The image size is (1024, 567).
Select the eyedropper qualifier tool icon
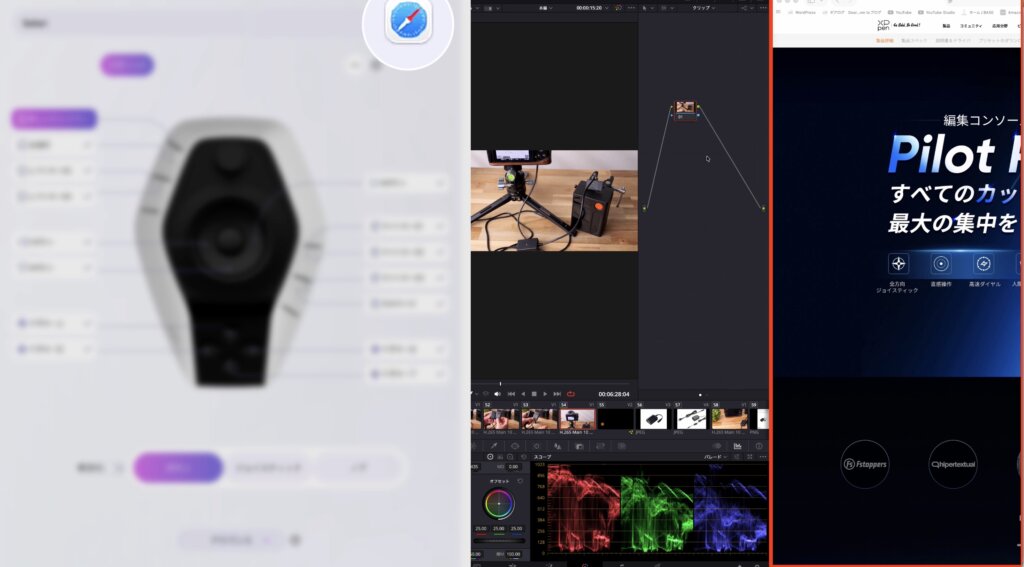coord(494,446)
